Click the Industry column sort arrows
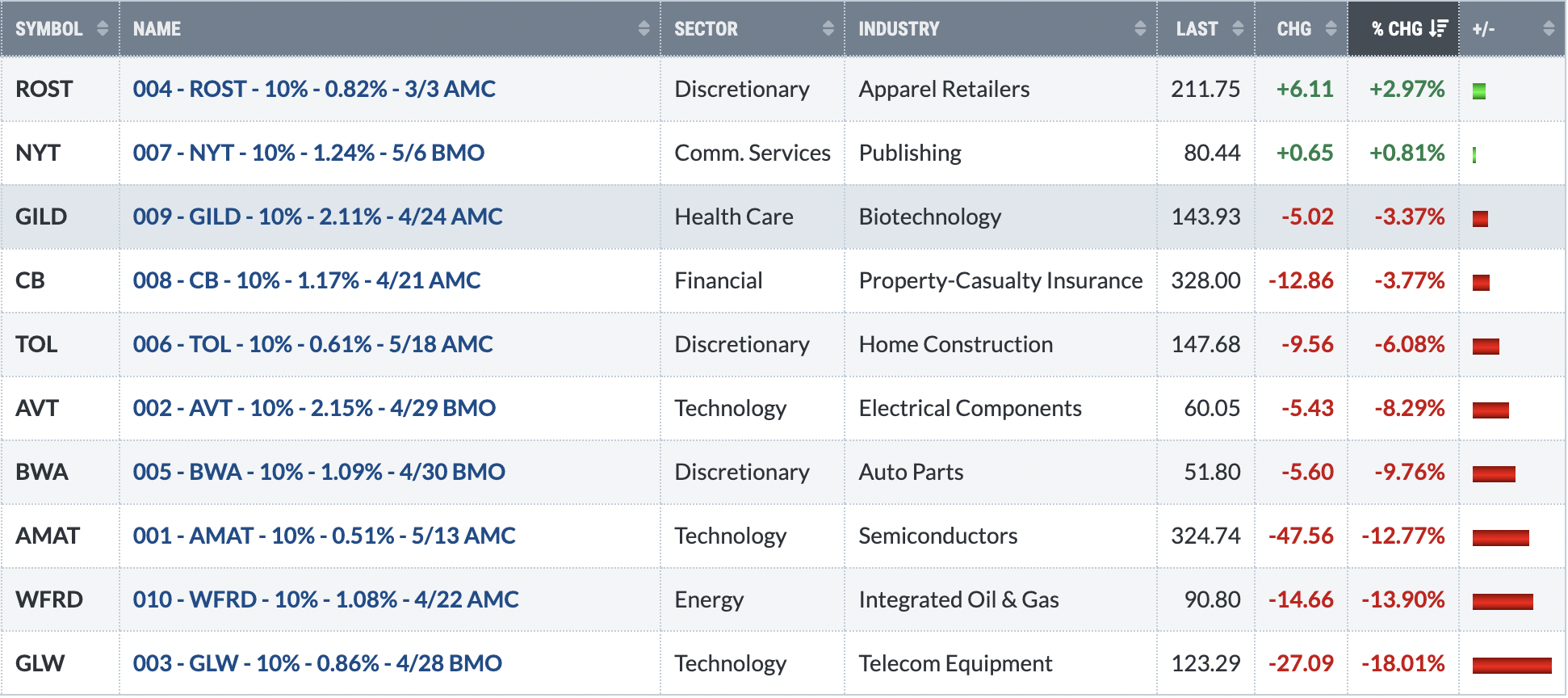 click(x=1140, y=29)
